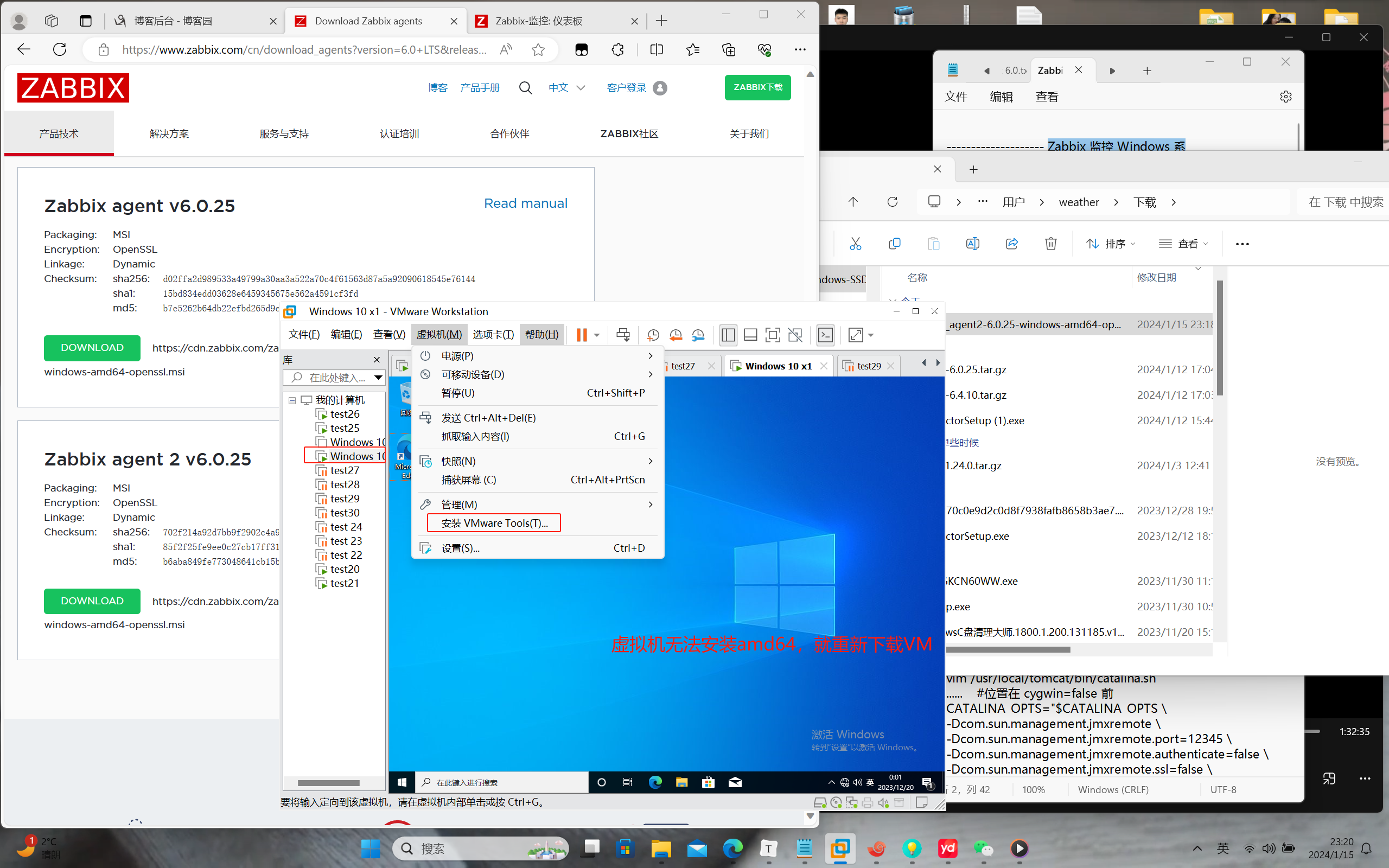
Task: Click the delete trash icon in File Explorer
Action: 1050,244
